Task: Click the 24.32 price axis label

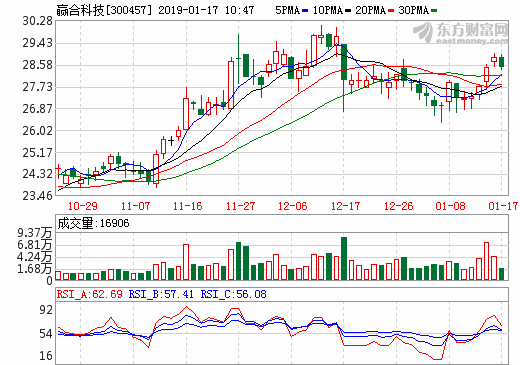Action: (38, 174)
